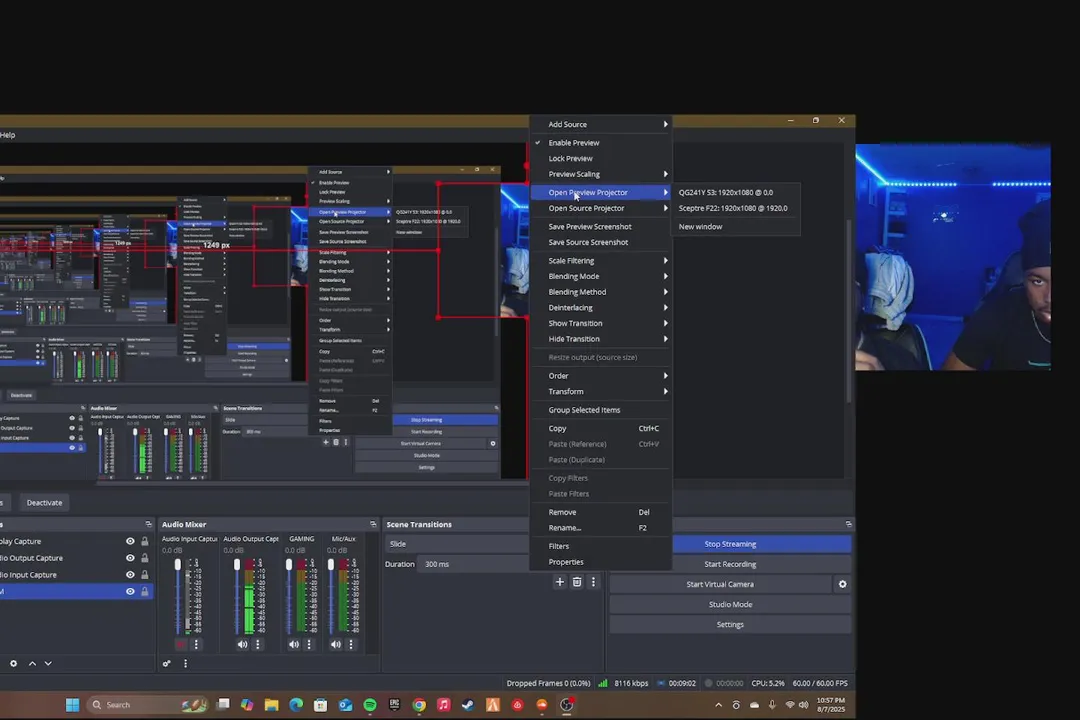Image resolution: width=1080 pixels, height=720 pixels.
Task: Open source properties gear below sources list
Action: 13,664
